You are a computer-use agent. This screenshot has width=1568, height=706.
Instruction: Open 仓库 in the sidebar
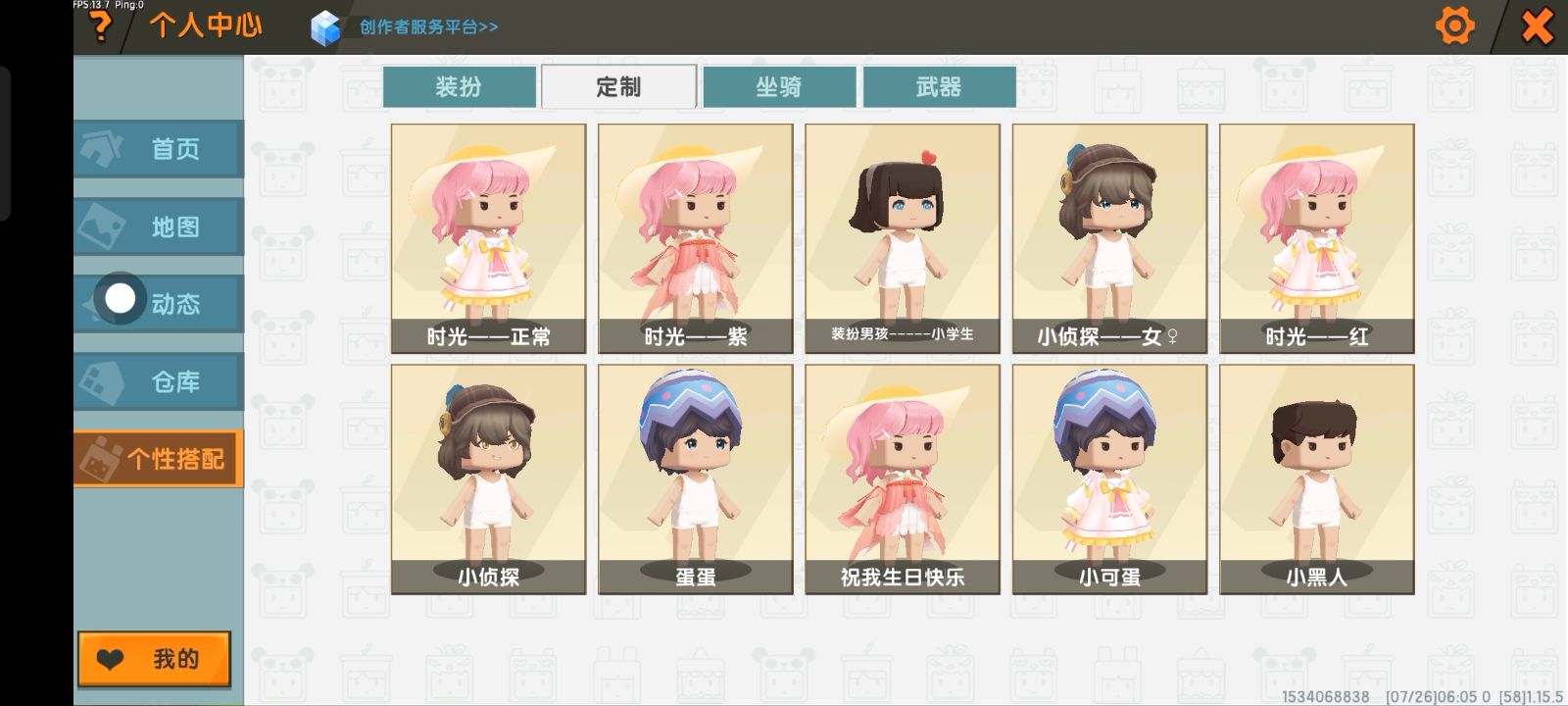point(158,381)
